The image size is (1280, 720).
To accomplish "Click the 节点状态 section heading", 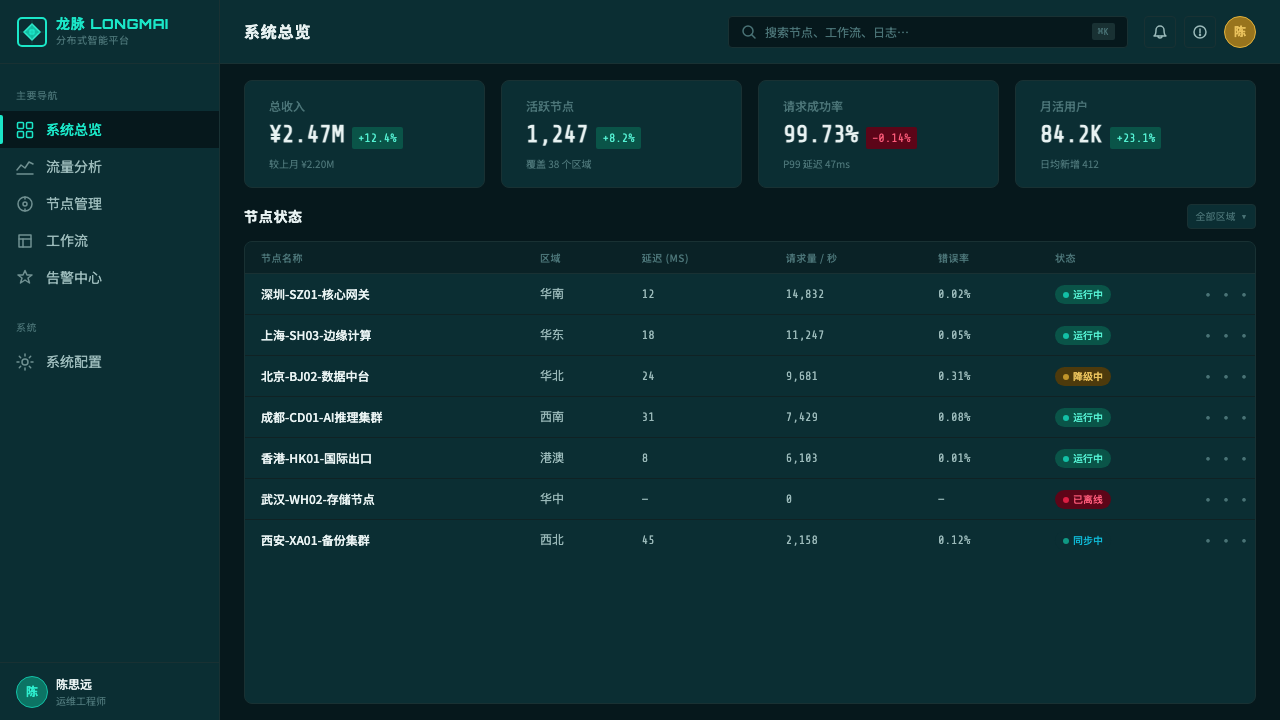I will point(273,217).
